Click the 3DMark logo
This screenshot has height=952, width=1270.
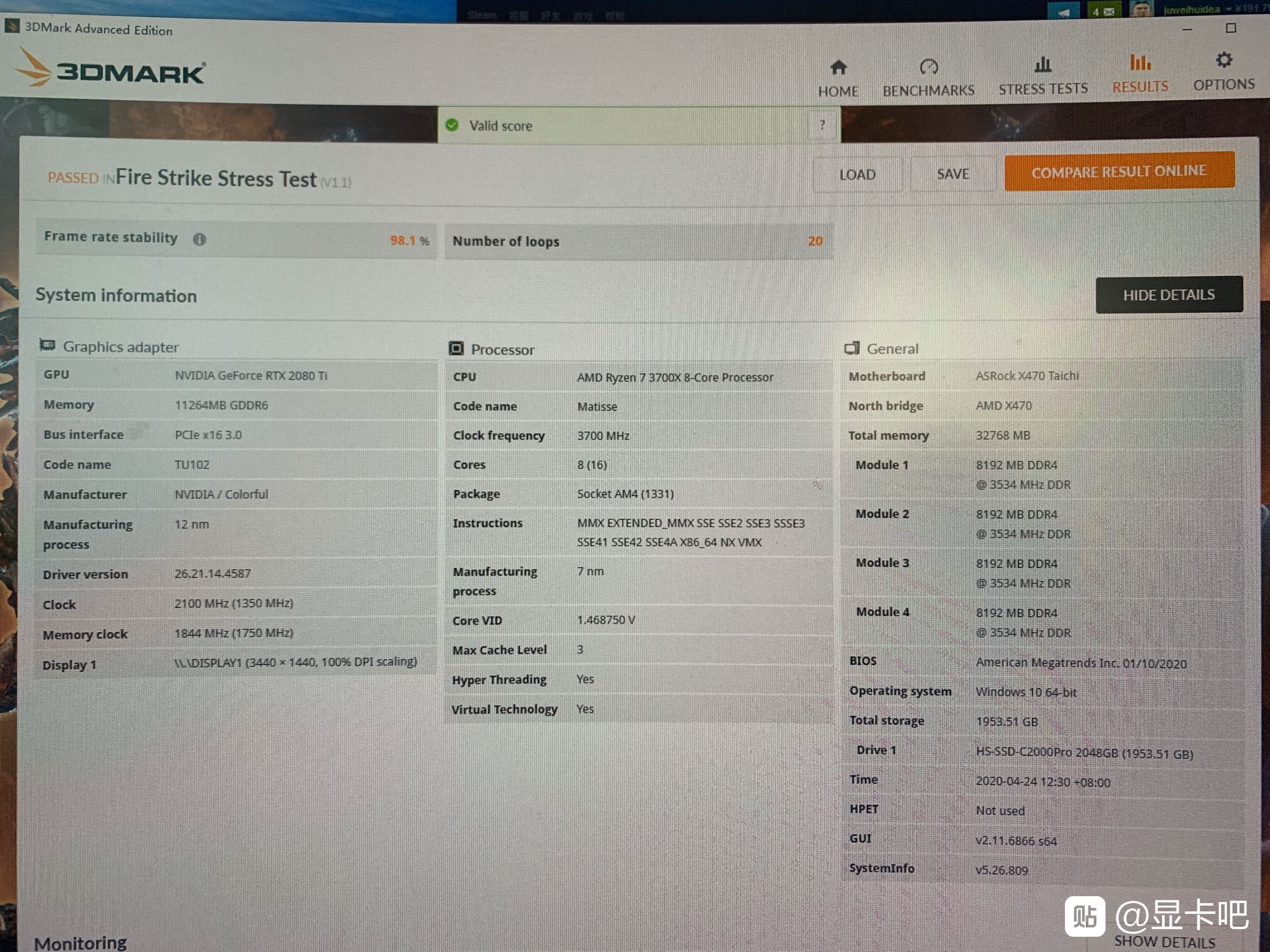(110, 69)
